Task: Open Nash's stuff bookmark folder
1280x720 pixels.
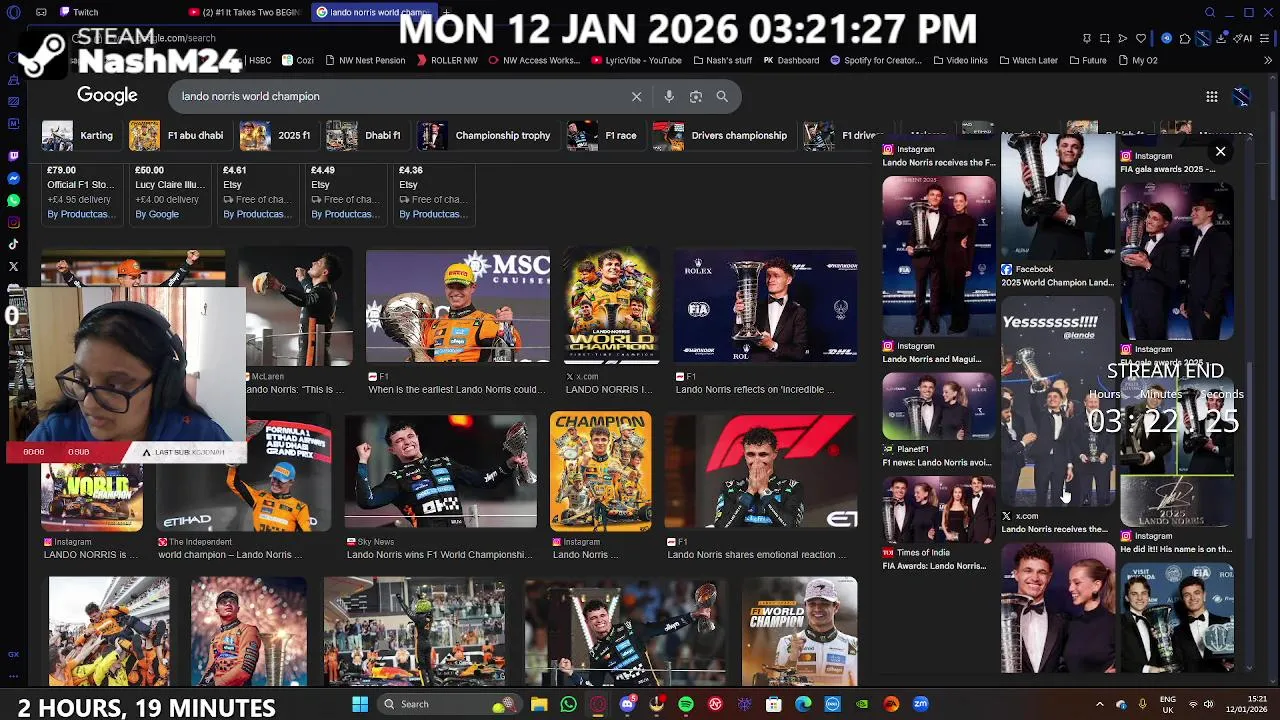Action: point(723,60)
